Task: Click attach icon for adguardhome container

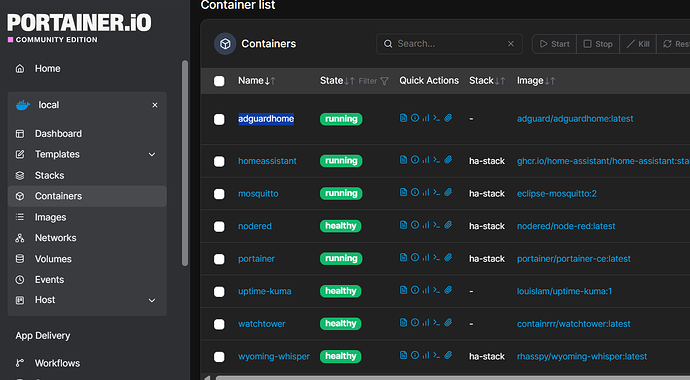Action: (x=448, y=118)
